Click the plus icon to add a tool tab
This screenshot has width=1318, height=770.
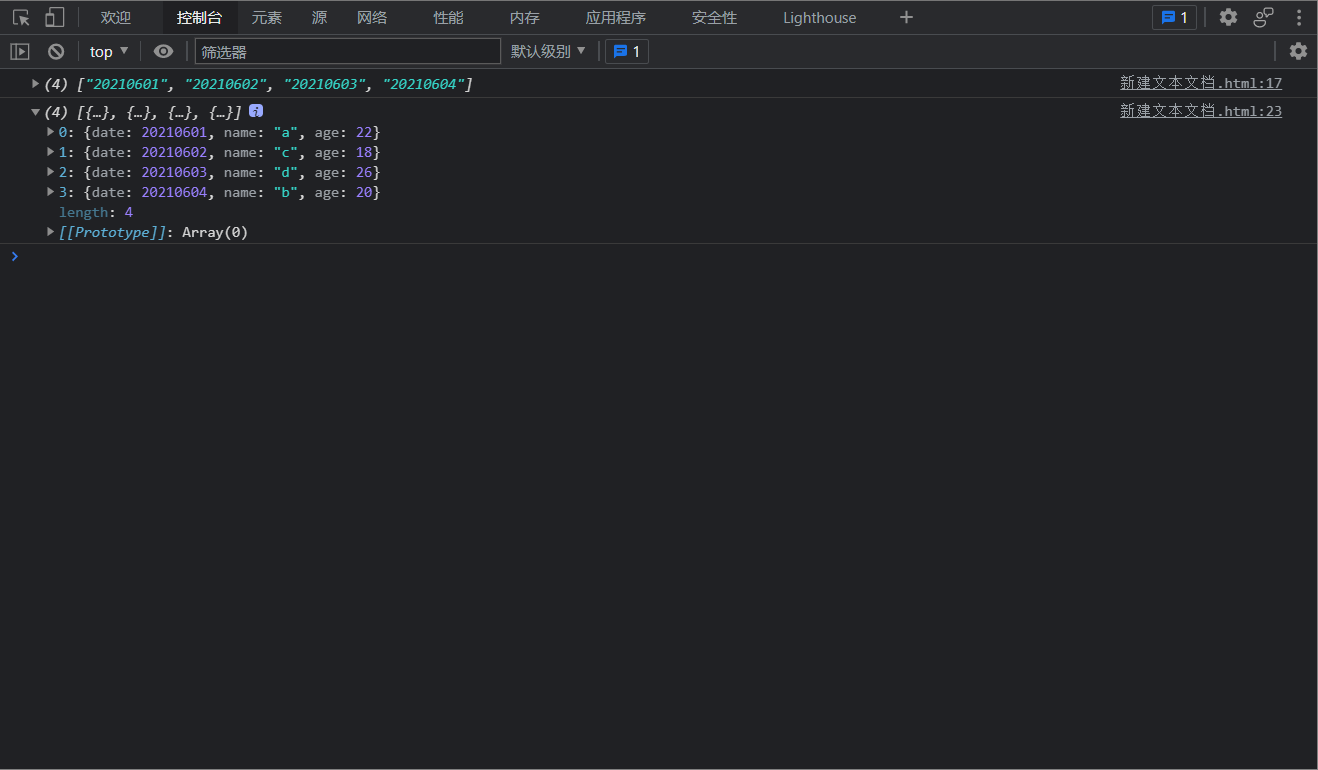[906, 17]
